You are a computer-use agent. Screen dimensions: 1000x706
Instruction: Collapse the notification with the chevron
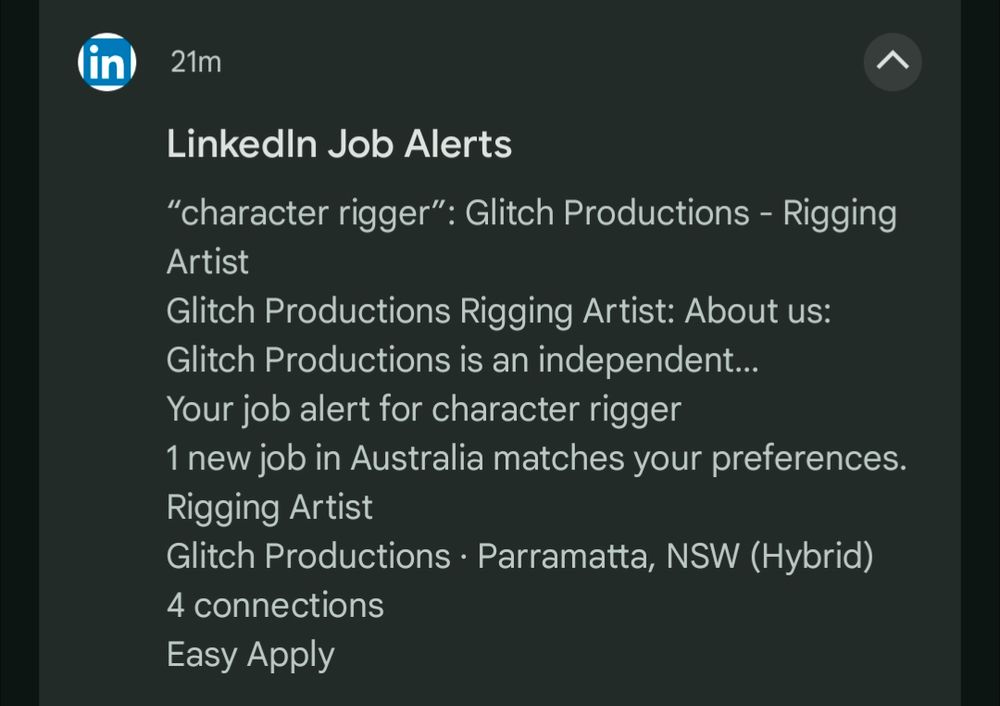pos(892,61)
